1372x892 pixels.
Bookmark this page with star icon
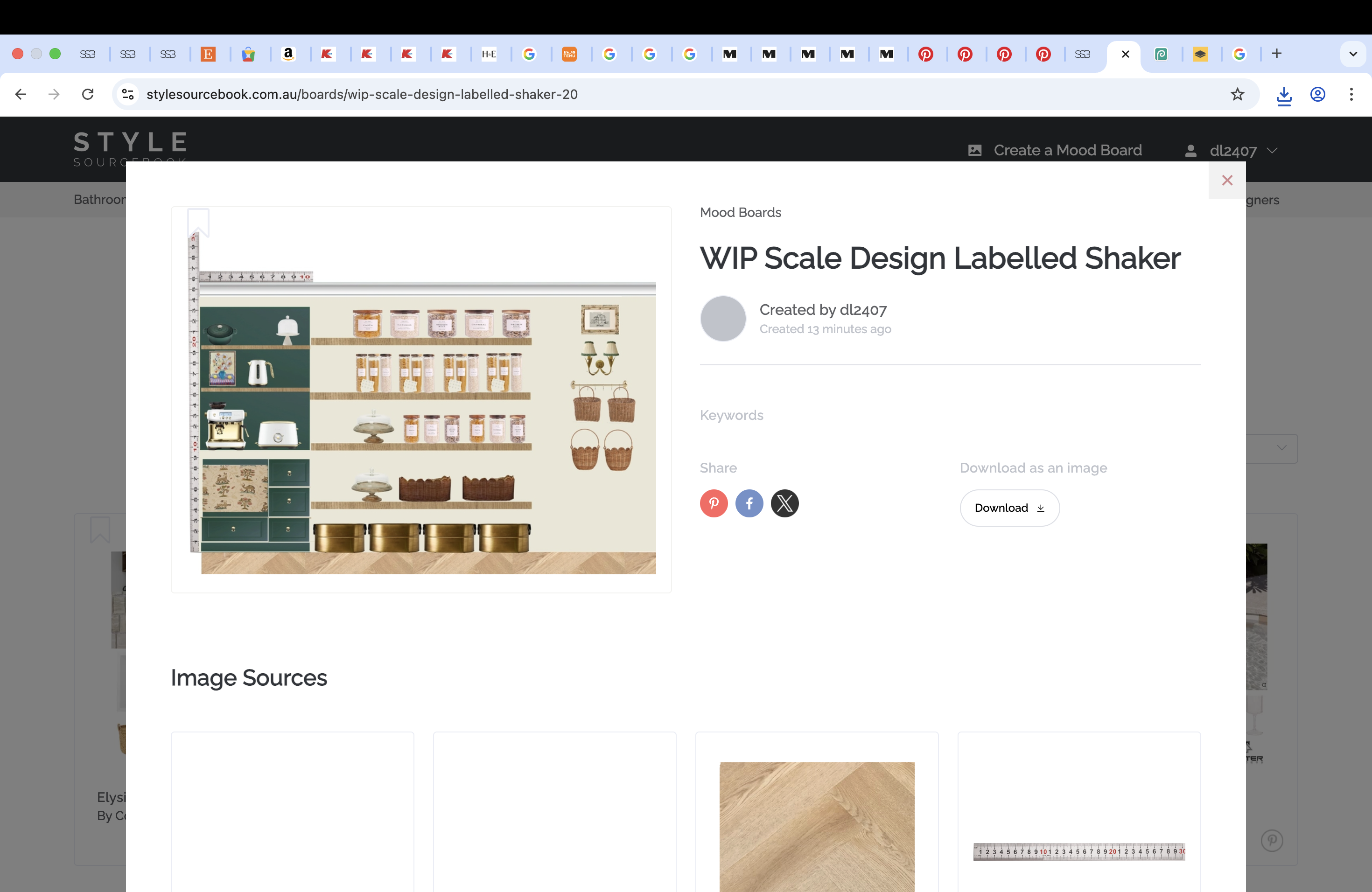1237,94
